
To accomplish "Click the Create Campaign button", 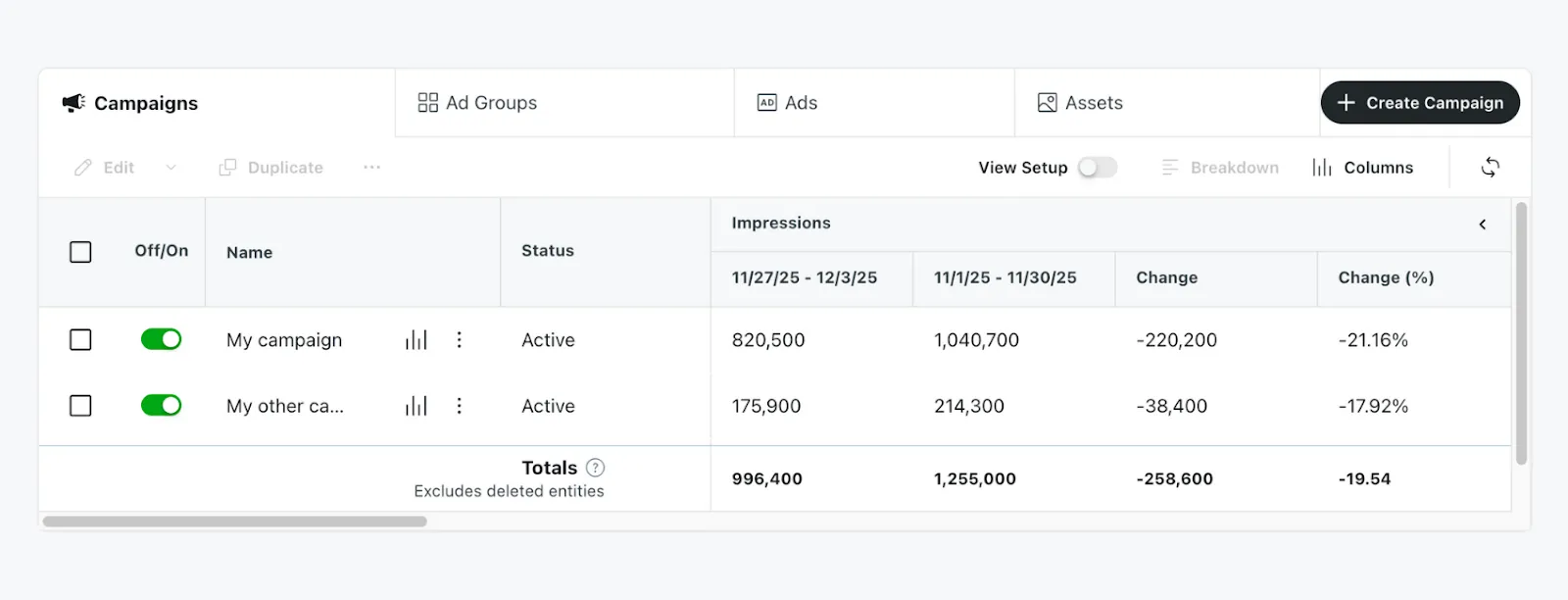I will tap(1420, 103).
